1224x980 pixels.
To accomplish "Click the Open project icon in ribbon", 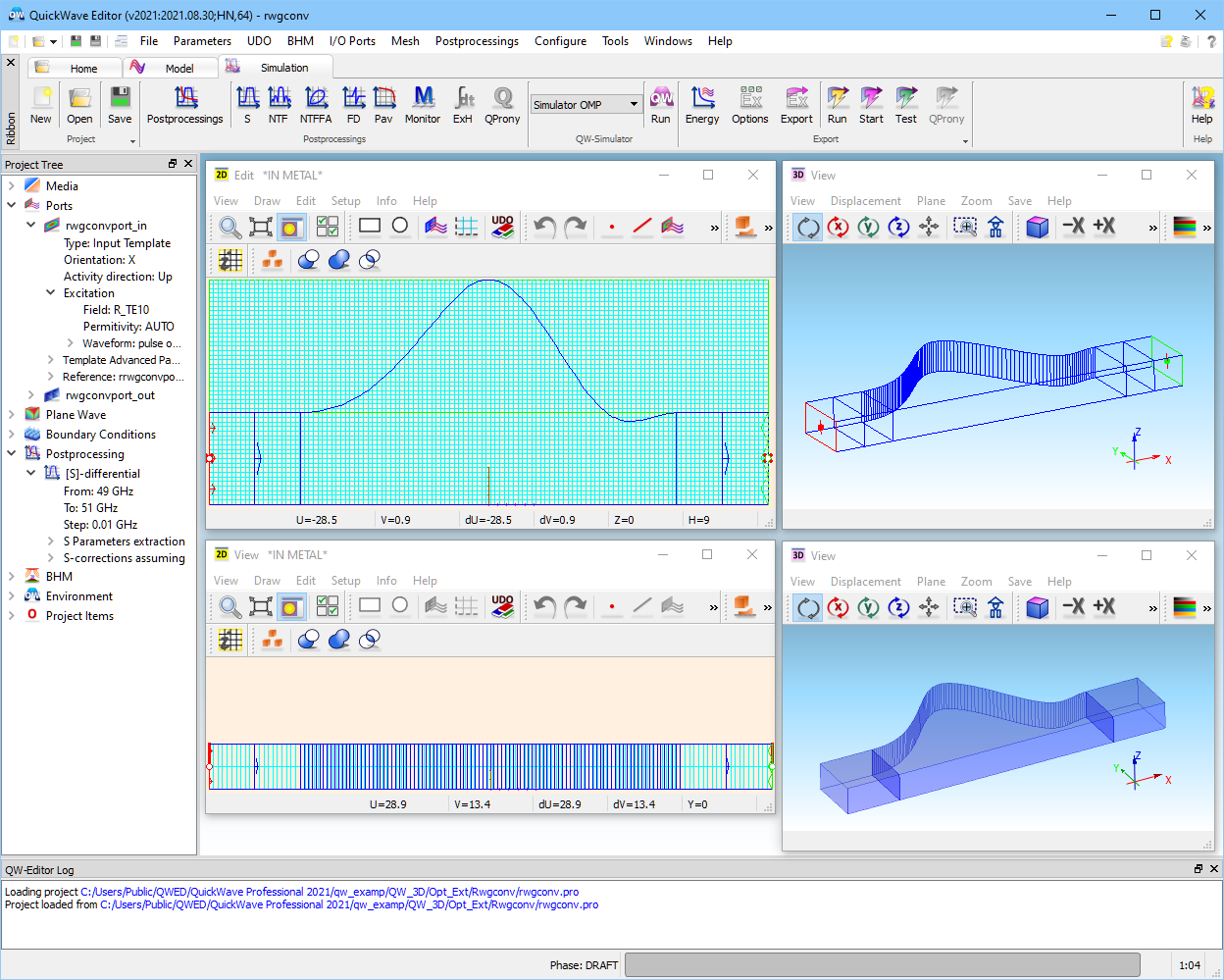I will coord(79,104).
